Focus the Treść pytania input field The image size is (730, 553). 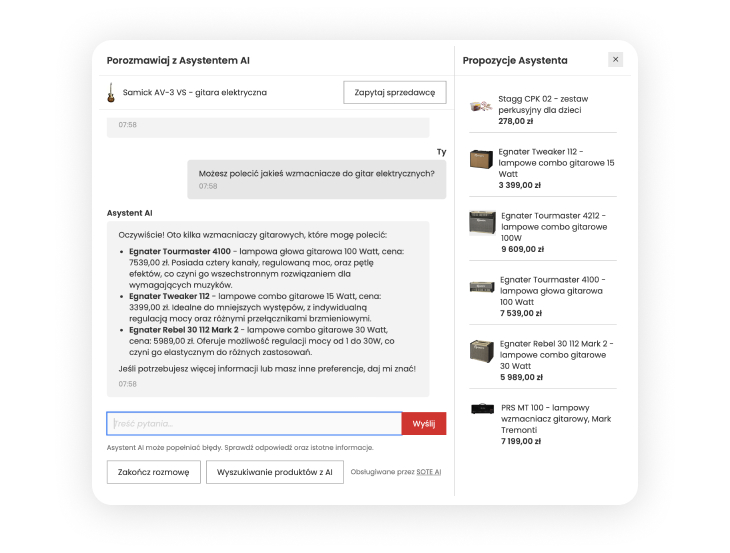point(254,424)
